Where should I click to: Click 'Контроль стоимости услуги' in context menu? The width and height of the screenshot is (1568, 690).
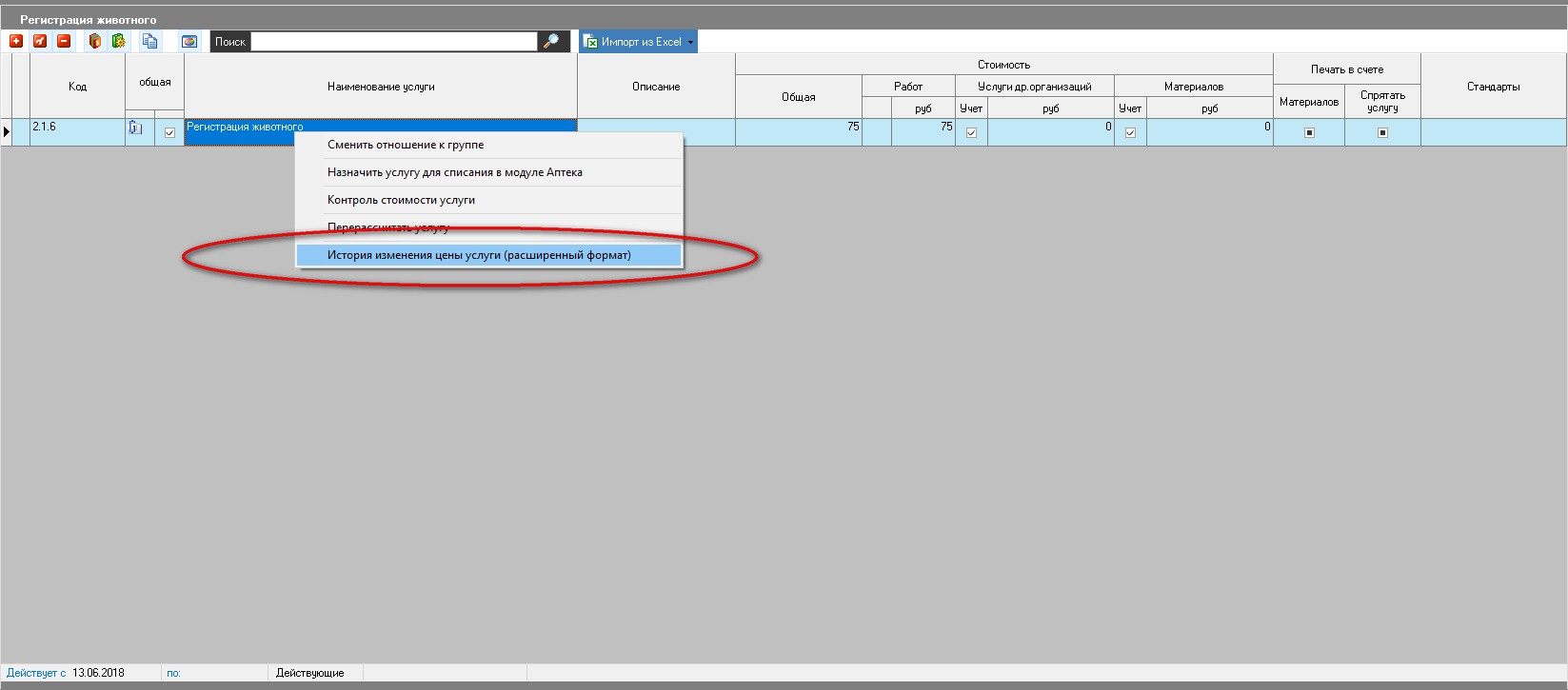click(x=401, y=200)
